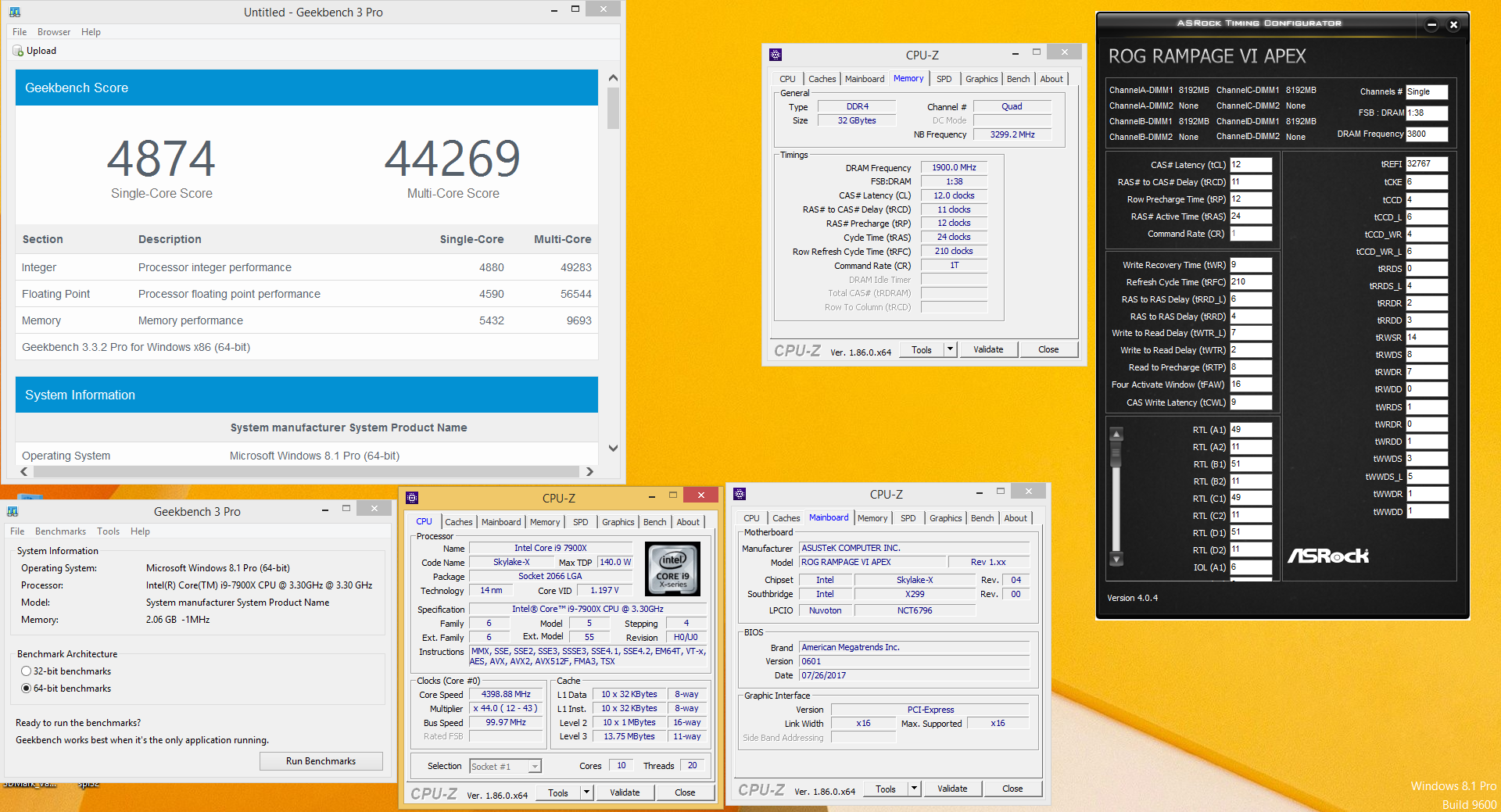
Task: Click DRAM Frequency 1900.0 MHz value in CPU-Z
Action: tap(954, 167)
